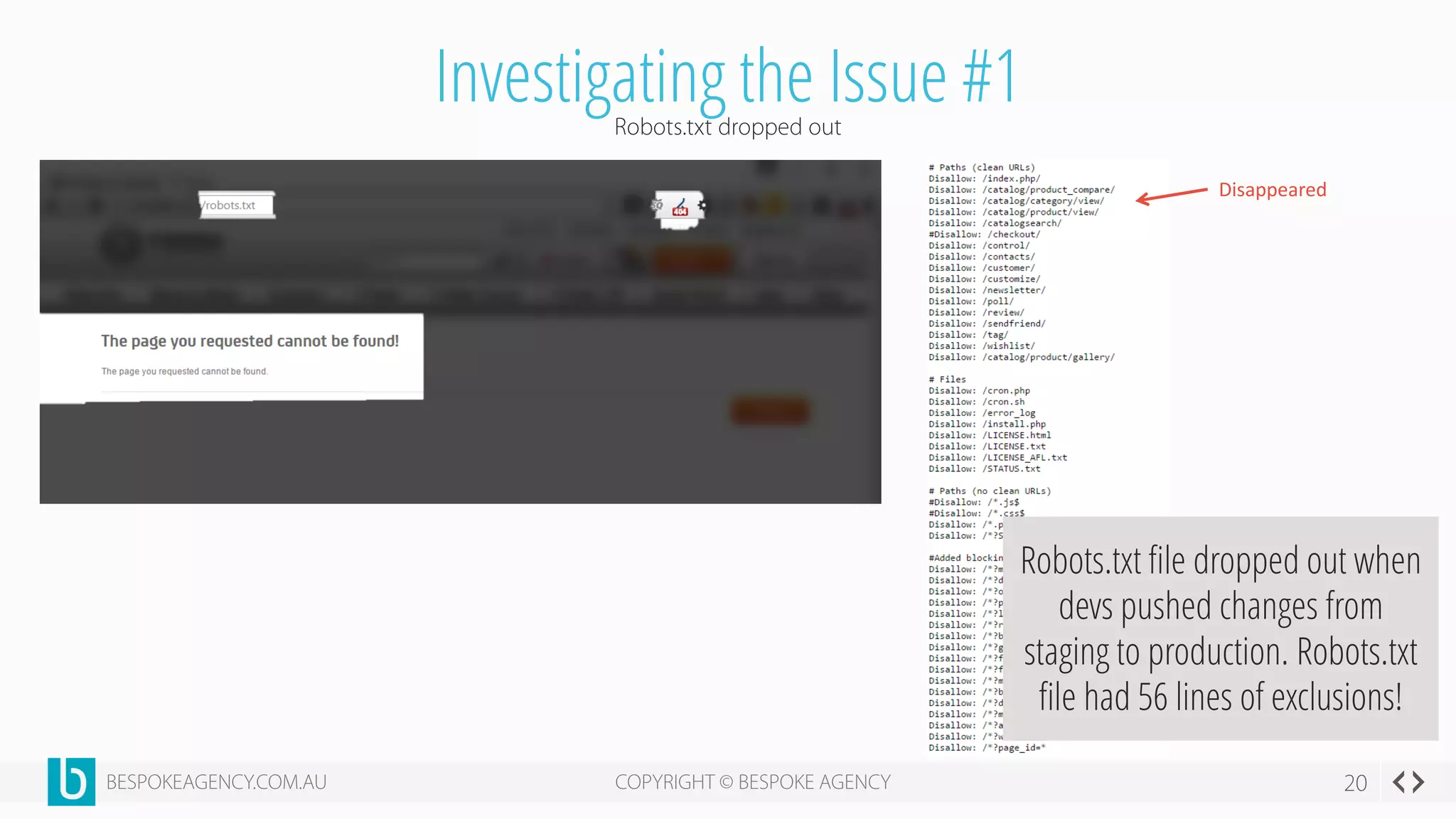Click the /robots.txt address field

[x=237, y=205]
